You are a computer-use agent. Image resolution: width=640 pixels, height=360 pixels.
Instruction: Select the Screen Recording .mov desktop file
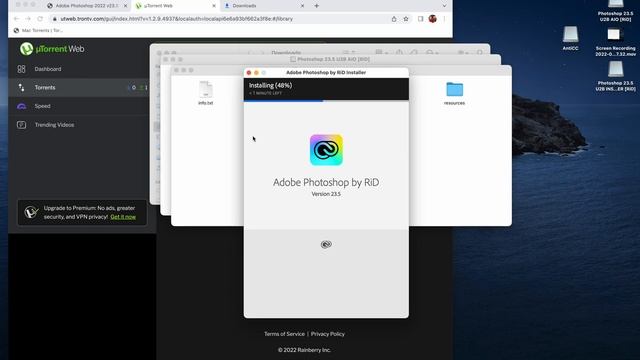615,42
